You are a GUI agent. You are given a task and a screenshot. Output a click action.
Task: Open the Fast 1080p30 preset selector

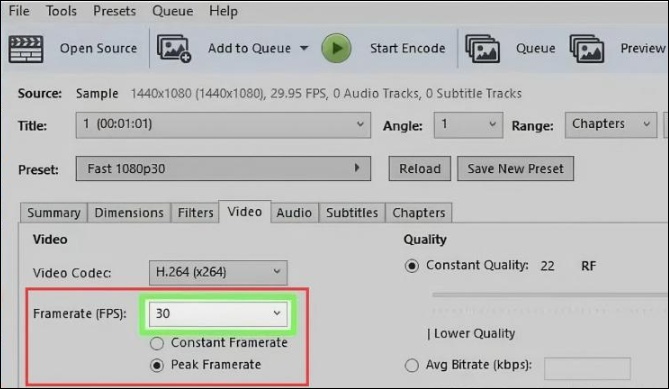coord(223,168)
